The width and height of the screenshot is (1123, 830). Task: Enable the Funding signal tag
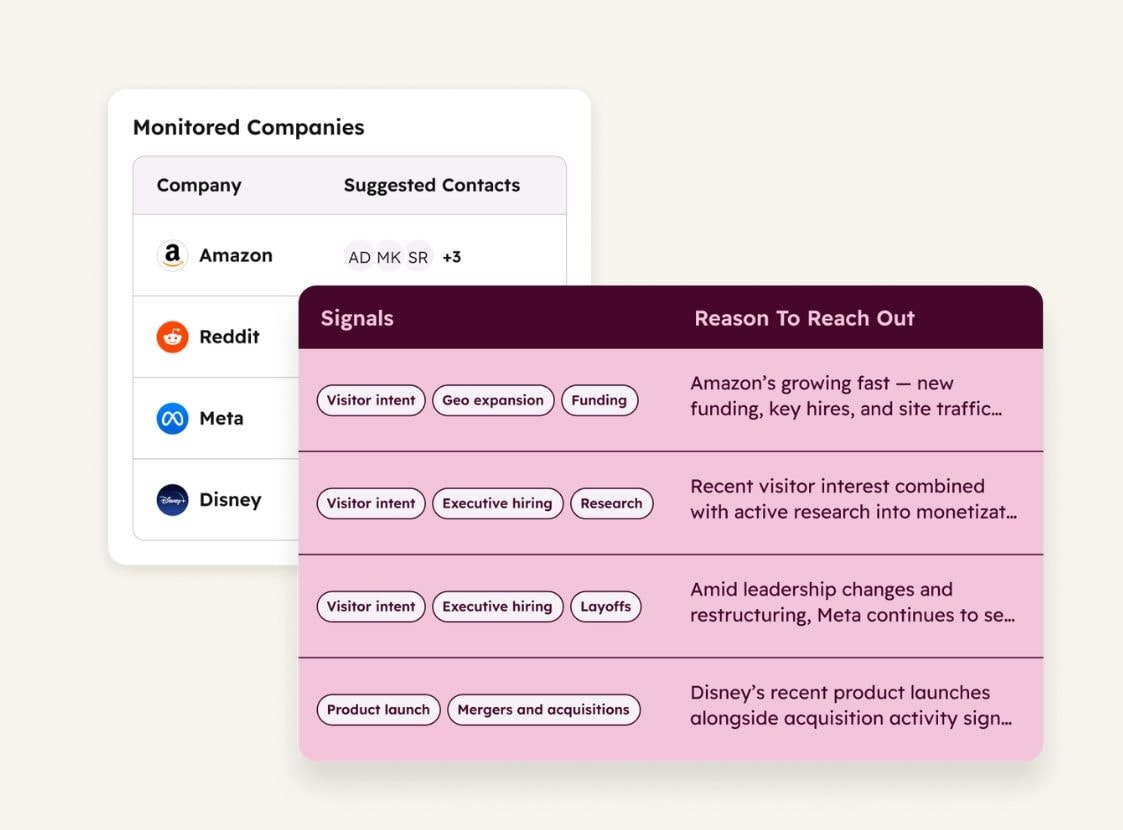tap(599, 400)
